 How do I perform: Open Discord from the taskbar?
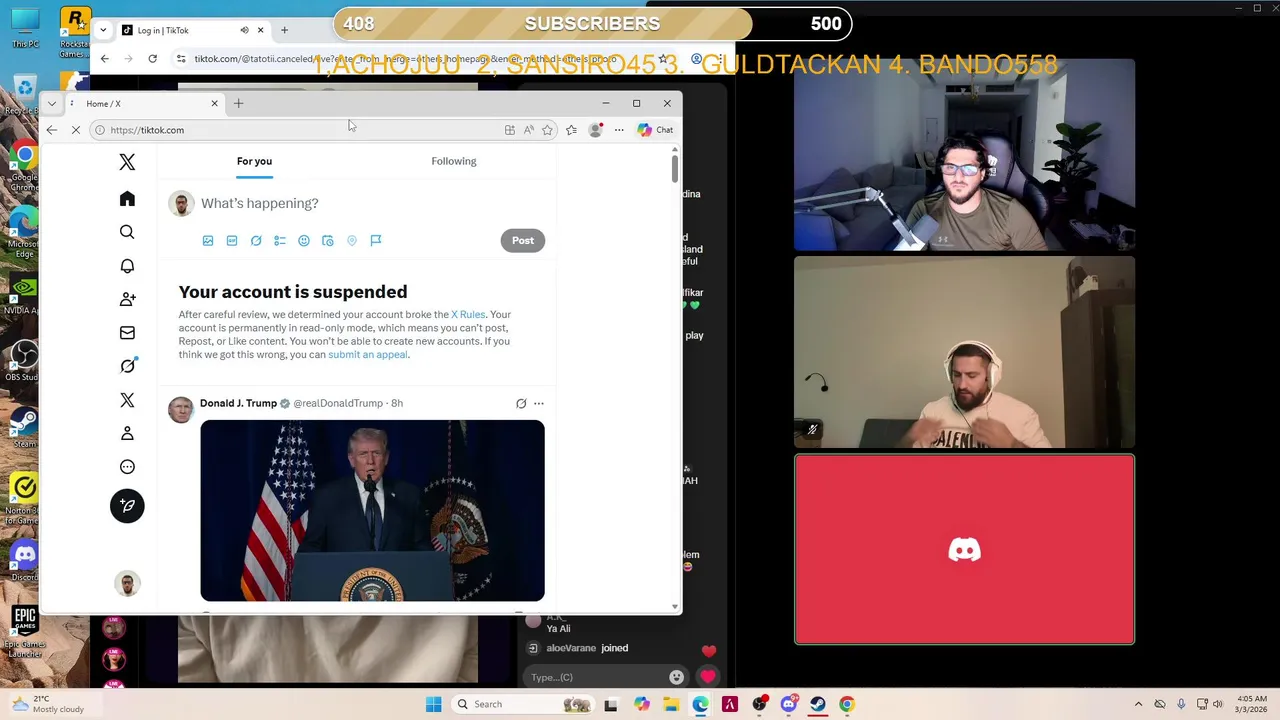789,704
